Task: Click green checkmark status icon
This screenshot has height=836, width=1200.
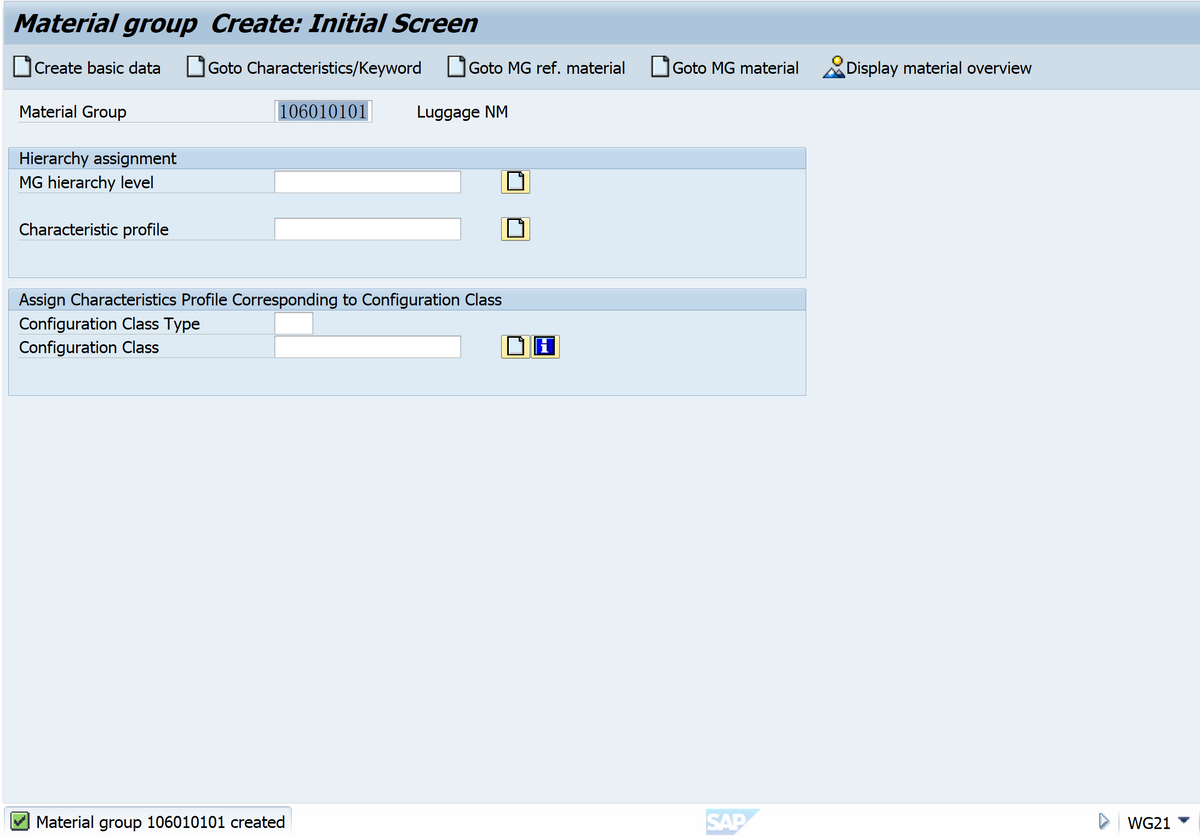Action: [20, 821]
